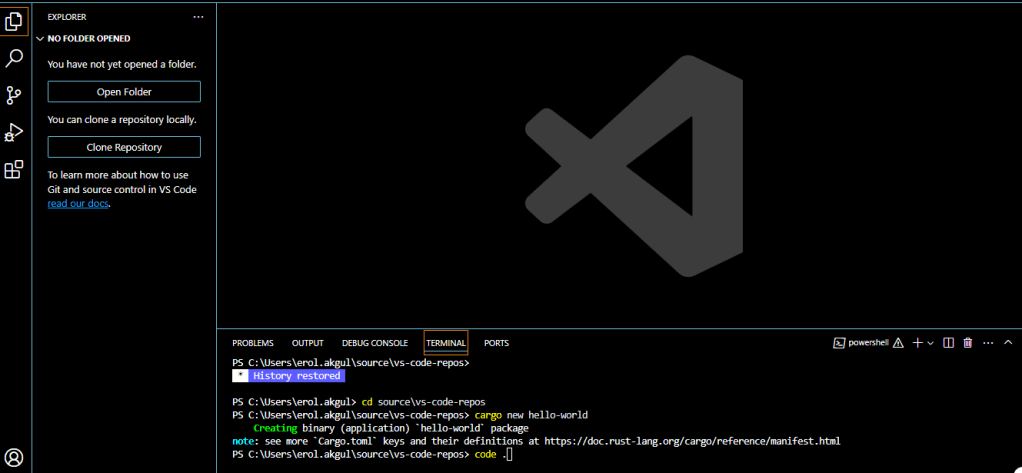1022x473 pixels.
Task: Follow the 'read our docs' link
Action: (x=78, y=203)
